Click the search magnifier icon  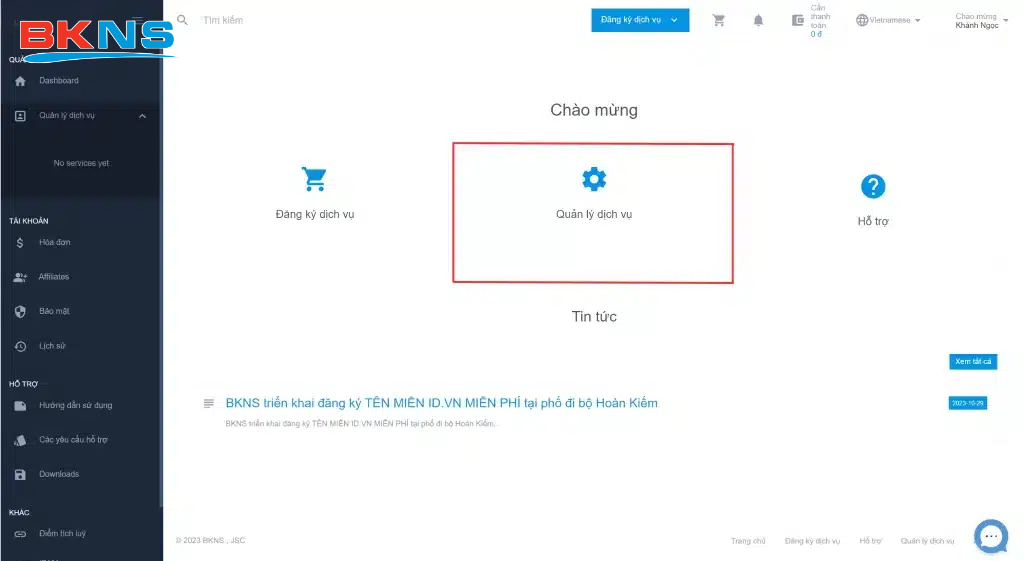click(182, 20)
